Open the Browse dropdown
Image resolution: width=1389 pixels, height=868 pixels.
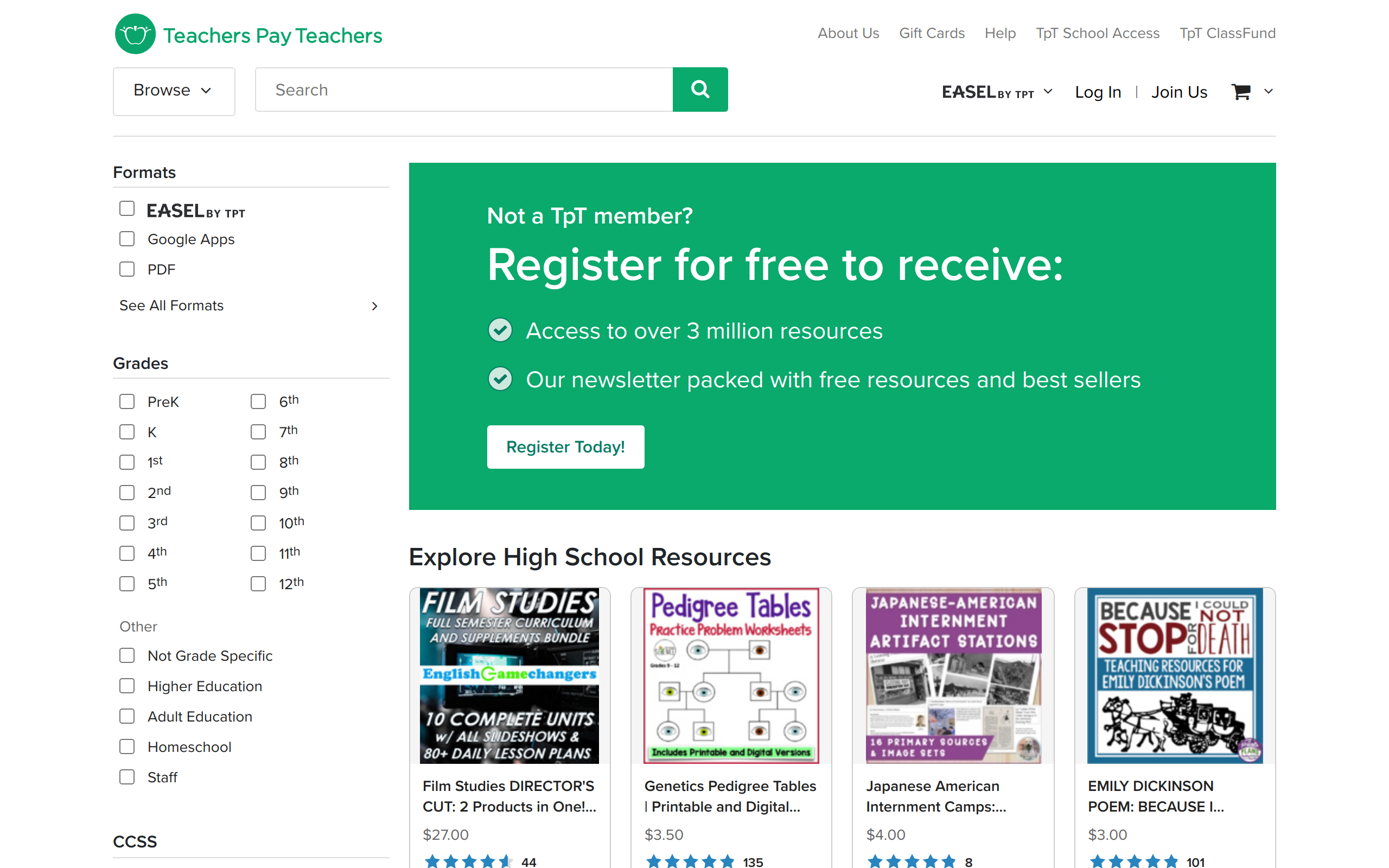173,91
